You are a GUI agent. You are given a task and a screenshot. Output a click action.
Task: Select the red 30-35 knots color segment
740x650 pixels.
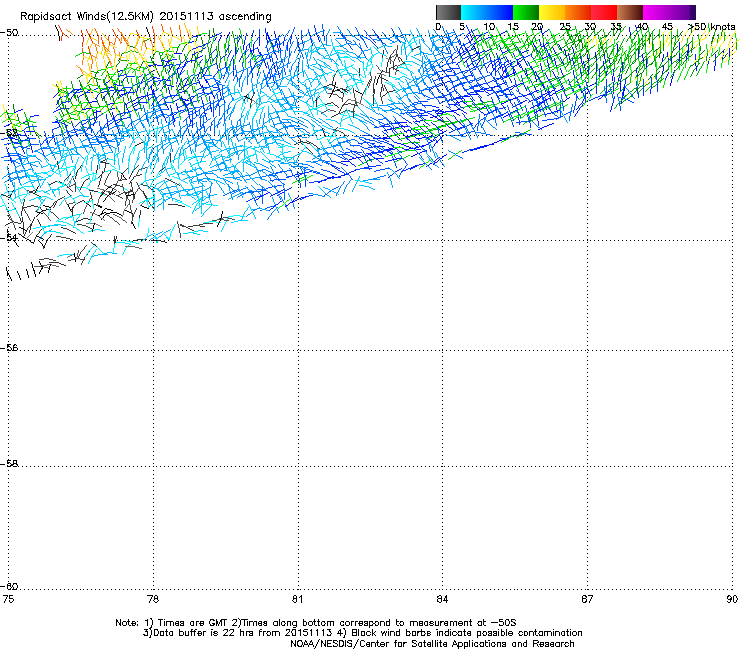click(x=604, y=12)
